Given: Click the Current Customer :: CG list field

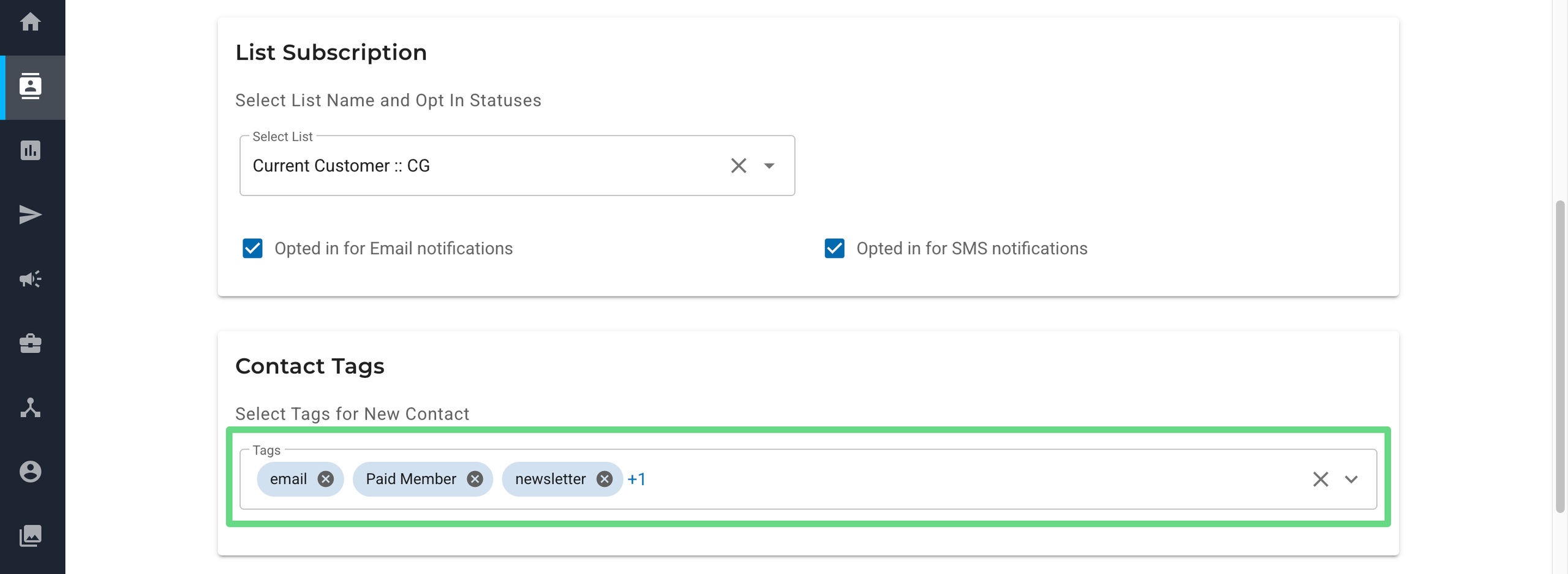Looking at the screenshot, I should (517, 166).
